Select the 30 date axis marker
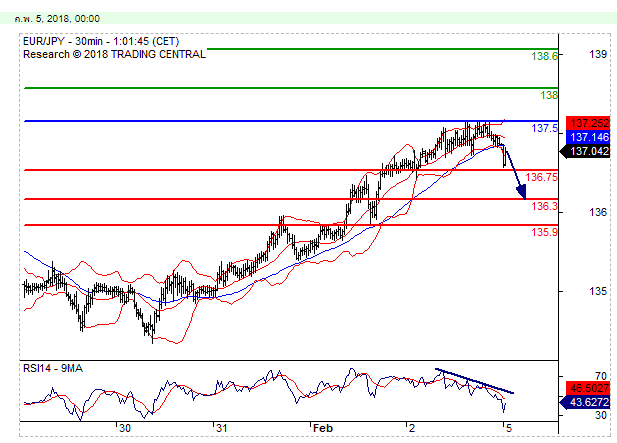The image size is (617, 443). tap(125, 428)
